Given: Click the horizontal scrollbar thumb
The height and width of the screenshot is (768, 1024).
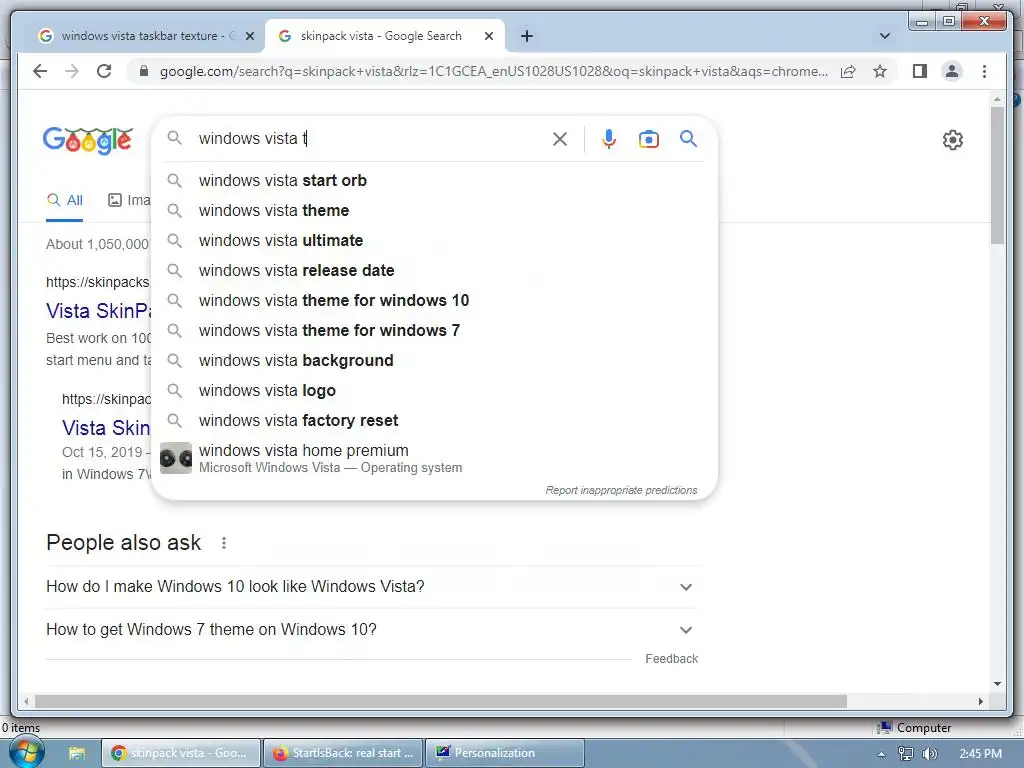Looking at the screenshot, I should point(441,701).
